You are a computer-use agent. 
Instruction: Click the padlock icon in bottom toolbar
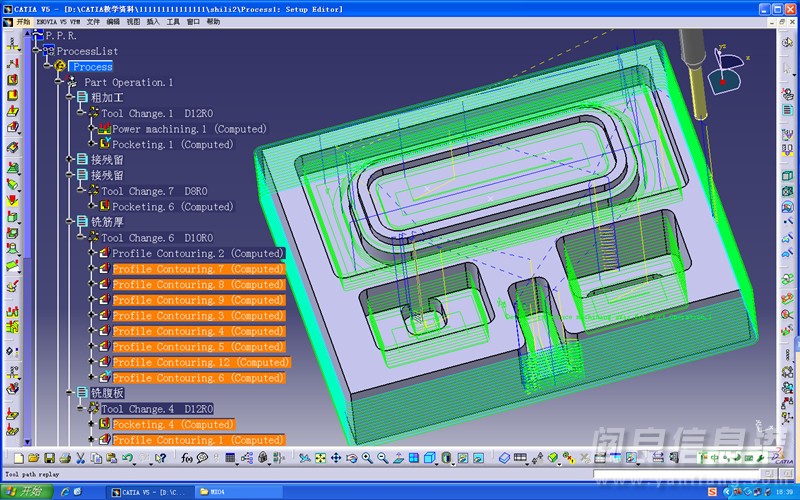(x=263, y=458)
